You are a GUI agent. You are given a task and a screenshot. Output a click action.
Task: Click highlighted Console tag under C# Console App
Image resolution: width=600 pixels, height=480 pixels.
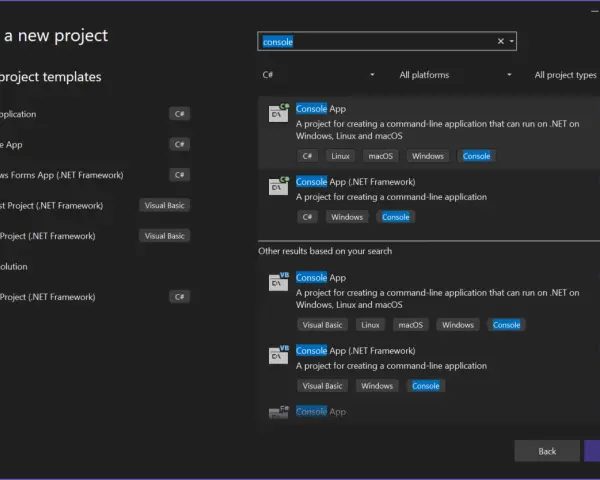(476, 156)
